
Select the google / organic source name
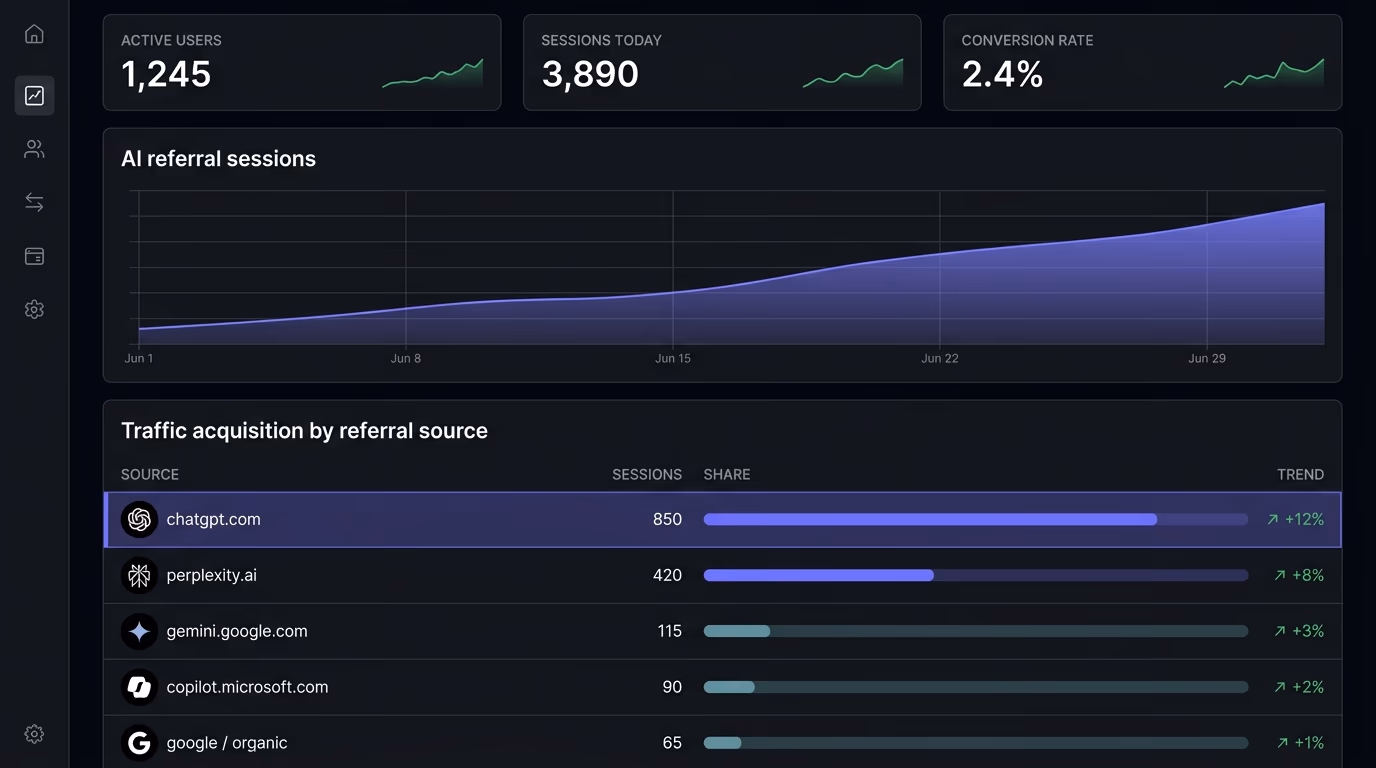point(227,743)
